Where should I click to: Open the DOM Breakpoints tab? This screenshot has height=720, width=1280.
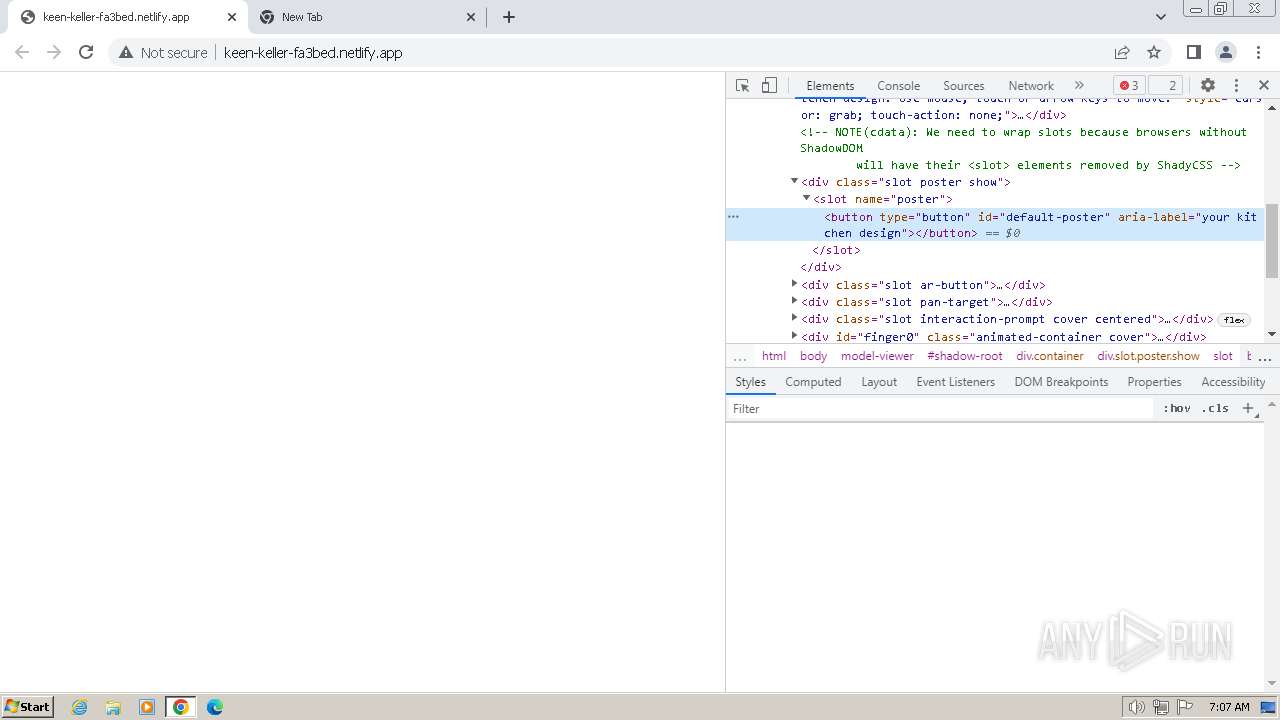click(1061, 382)
